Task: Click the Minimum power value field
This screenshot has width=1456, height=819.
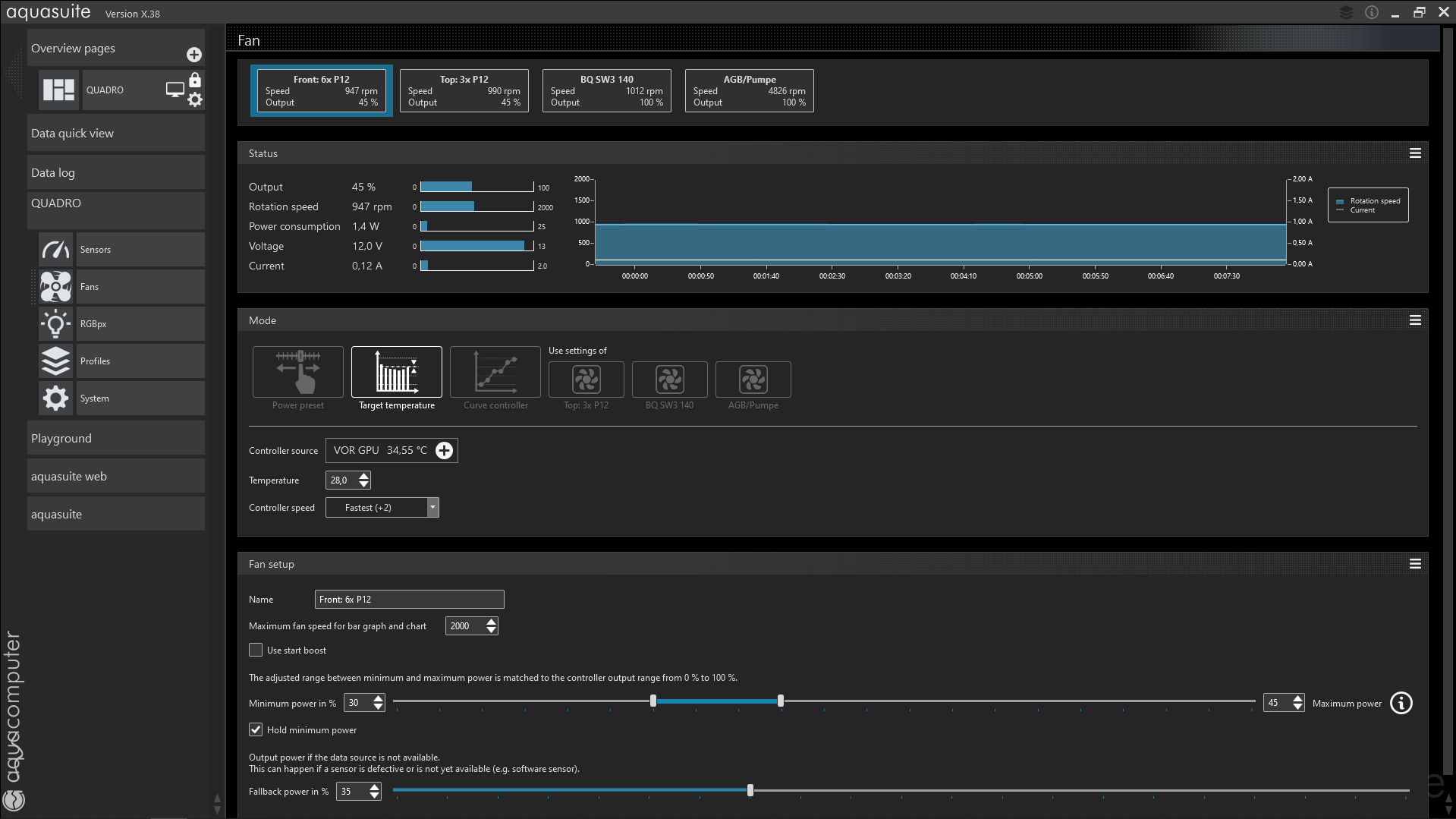Action: [x=358, y=703]
